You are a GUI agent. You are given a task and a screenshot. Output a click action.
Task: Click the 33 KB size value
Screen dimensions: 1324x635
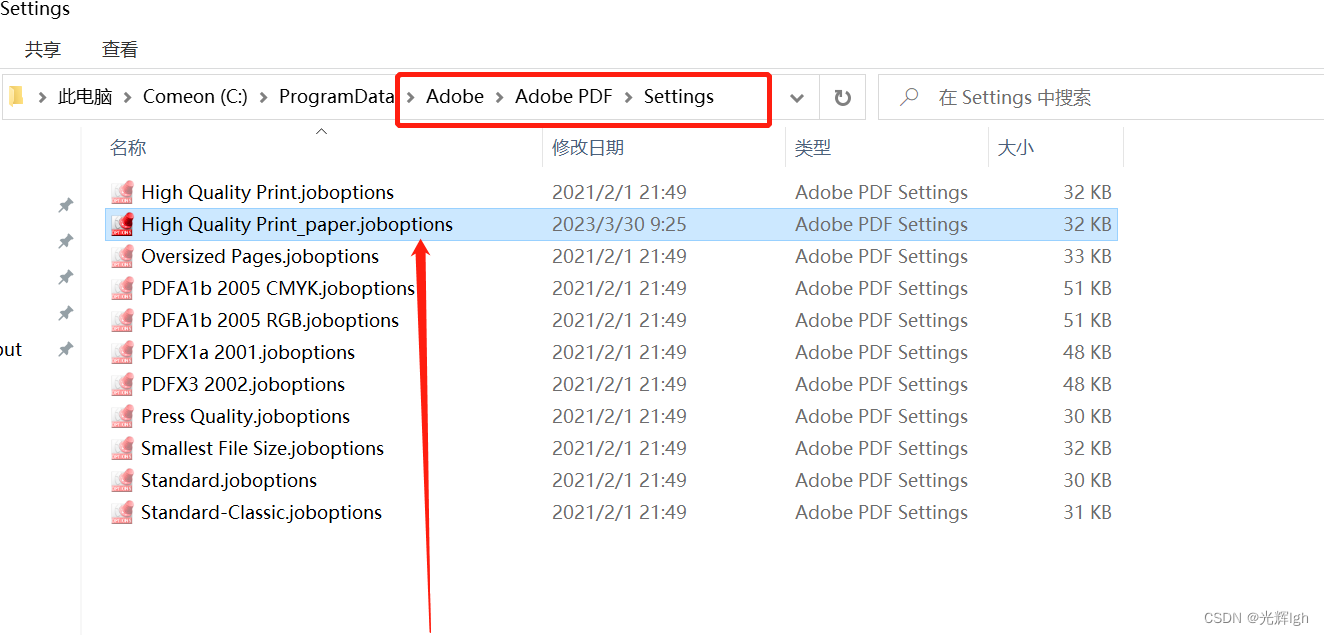coord(1088,256)
